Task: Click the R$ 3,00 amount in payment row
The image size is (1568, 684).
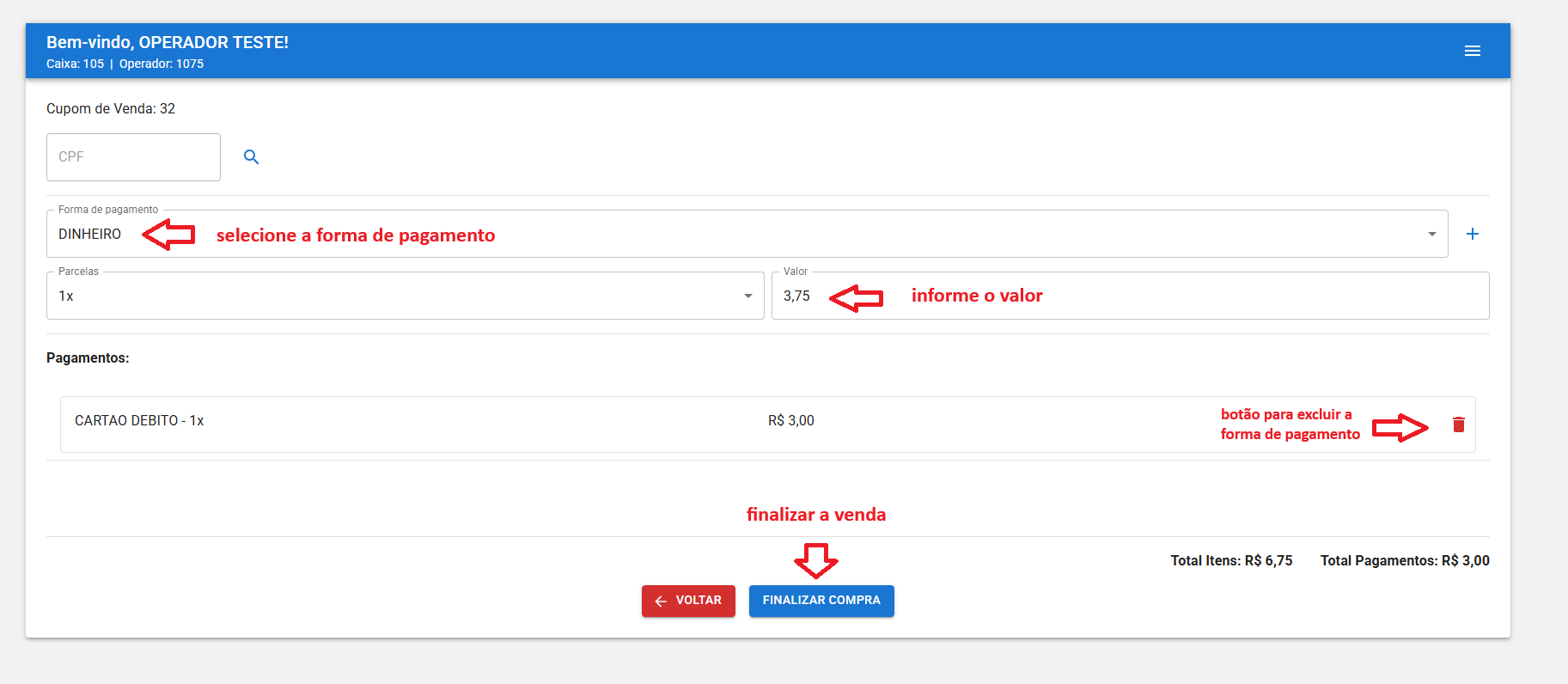Action: click(x=790, y=421)
